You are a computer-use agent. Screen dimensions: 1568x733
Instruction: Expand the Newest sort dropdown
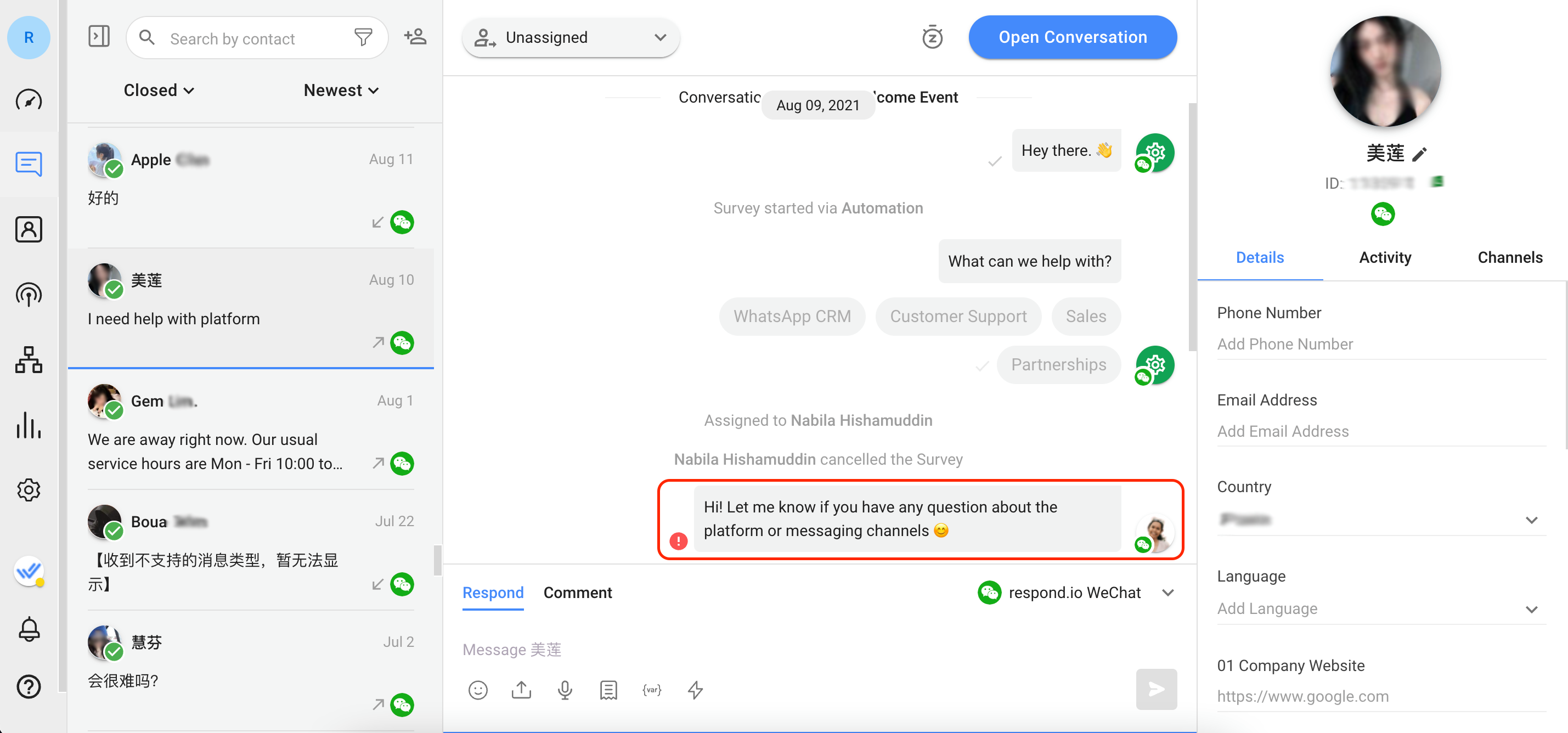341,91
